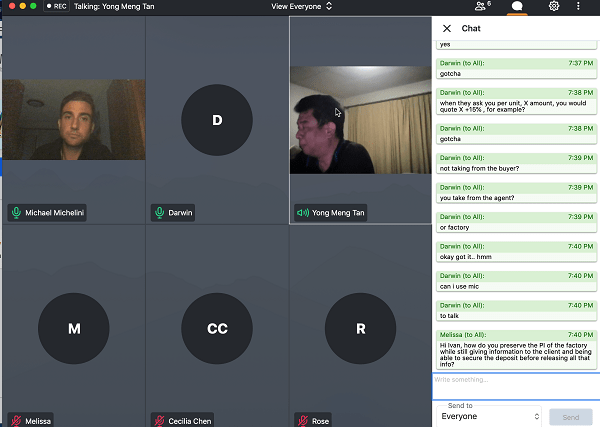The width and height of the screenshot is (600, 427).
Task: Open the three-dot more options menu
Action: [x=578, y=6]
